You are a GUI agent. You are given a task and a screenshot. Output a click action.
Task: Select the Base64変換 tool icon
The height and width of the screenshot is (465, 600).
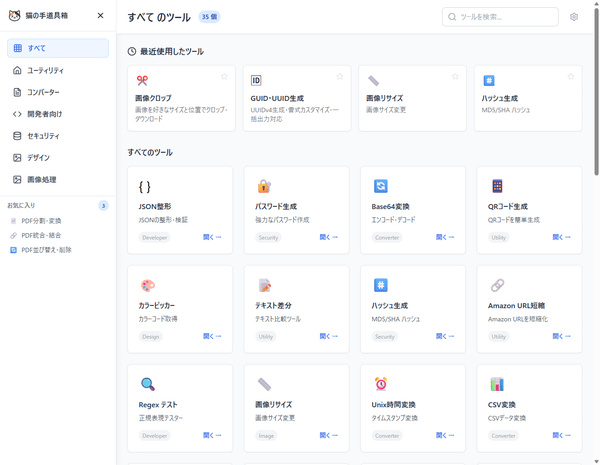(381, 186)
